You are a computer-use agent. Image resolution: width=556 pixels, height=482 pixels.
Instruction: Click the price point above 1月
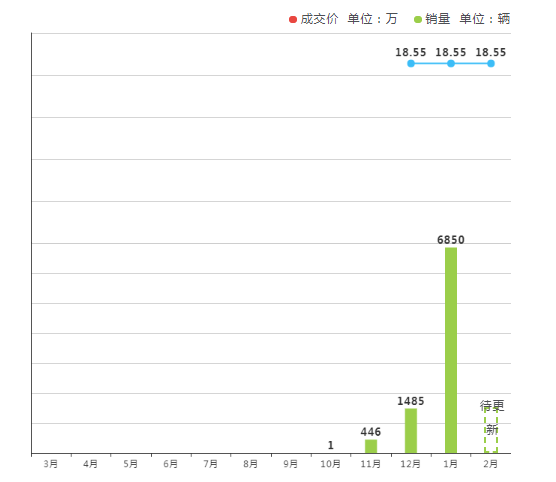coord(451,63)
